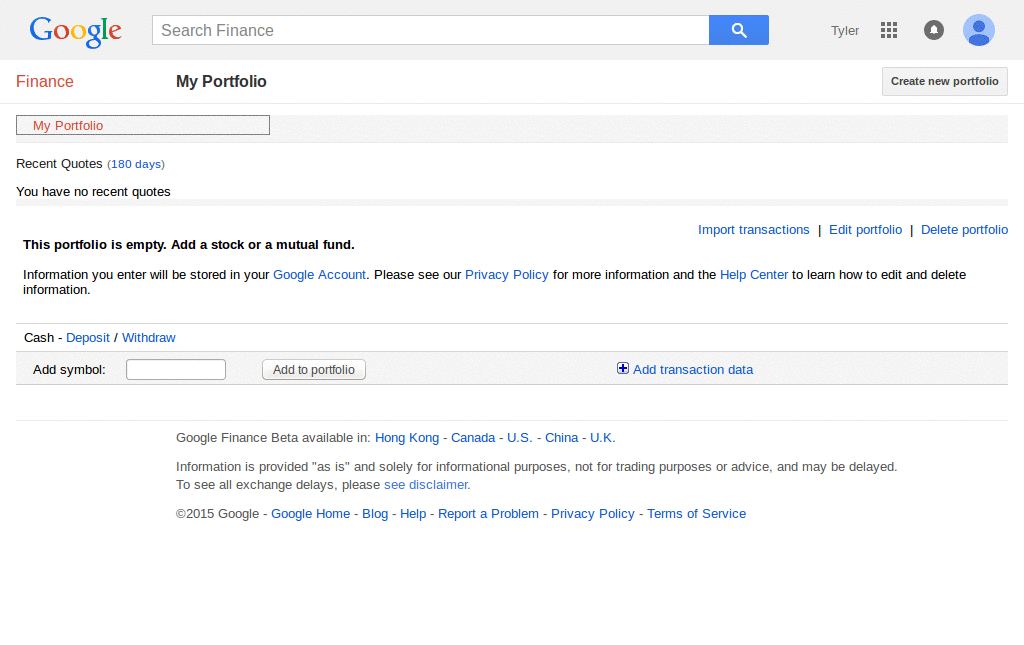Image resolution: width=1024 pixels, height=645 pixels.
Task: Open Terms of Service footer link
Action: point(696,514)
